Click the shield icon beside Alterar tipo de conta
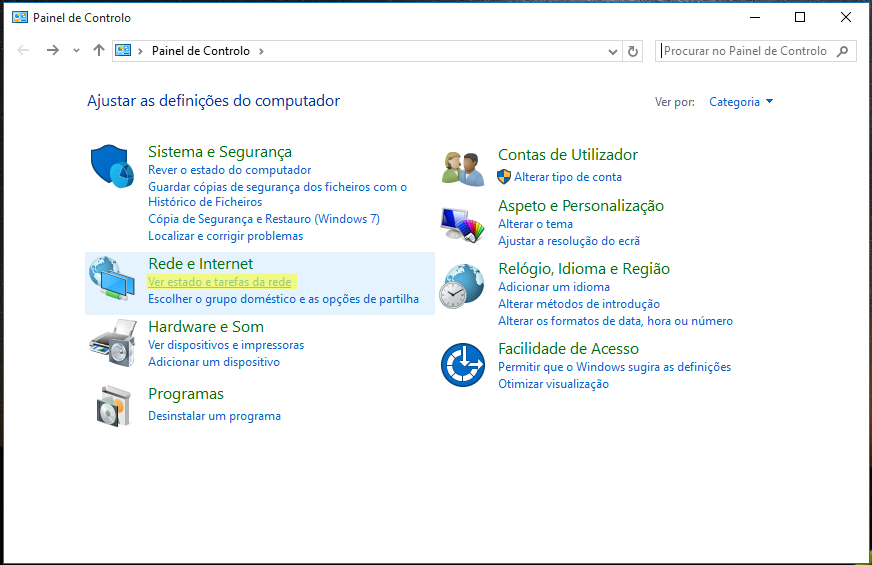872x565 pixels. (x=503, y=177)
